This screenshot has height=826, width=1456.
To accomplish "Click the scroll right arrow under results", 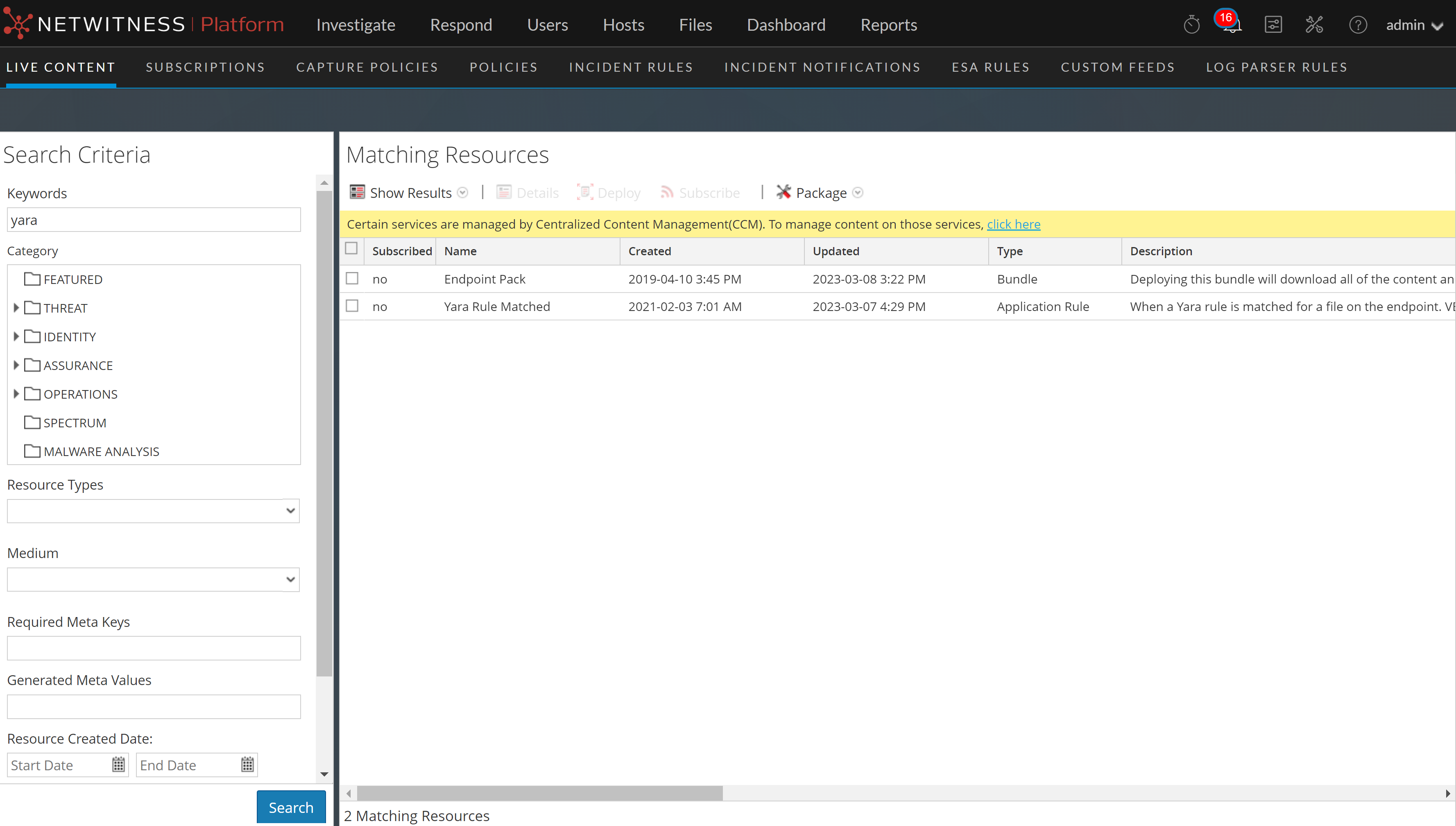I will 1447,793.
